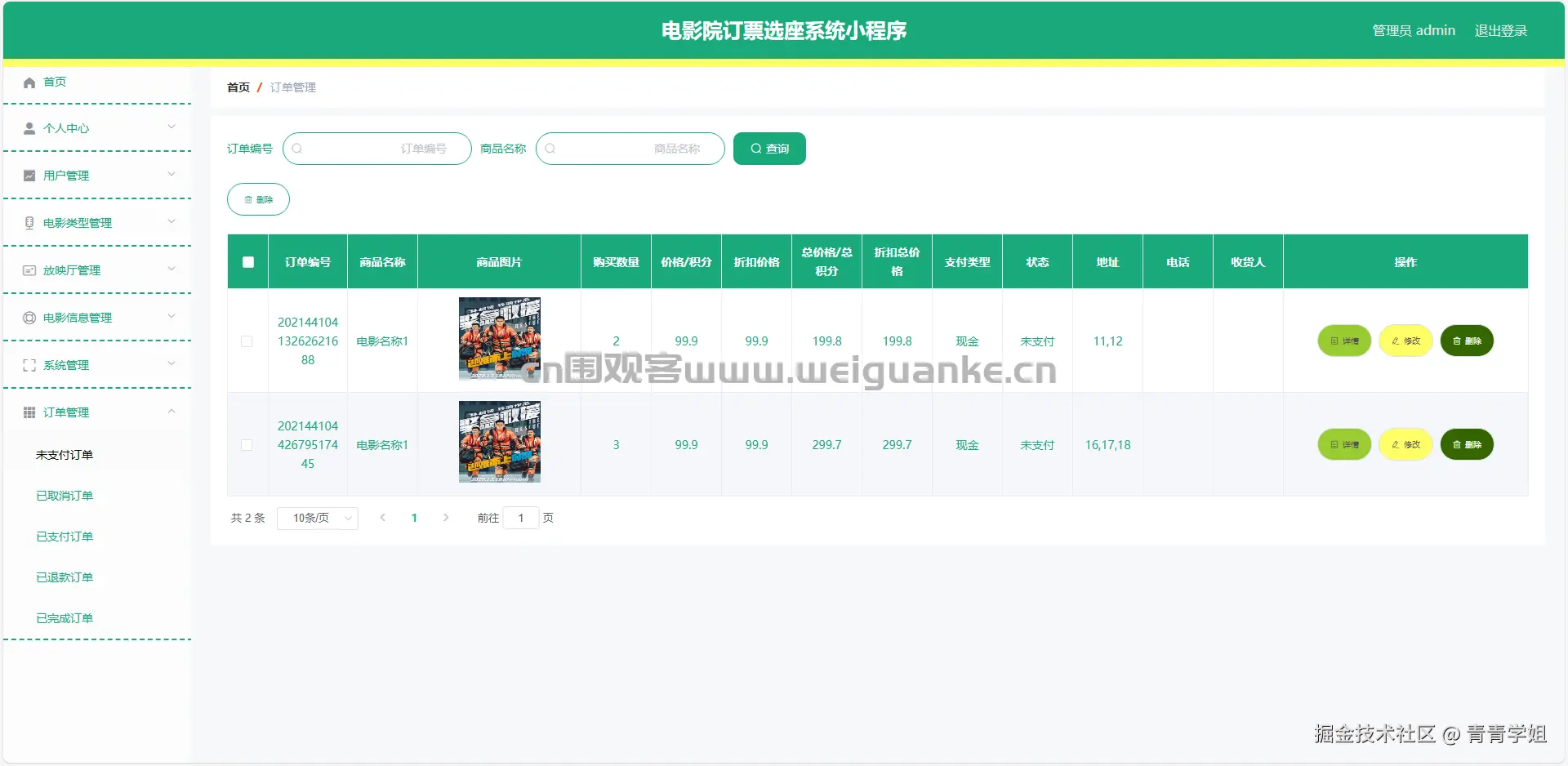
Task: Click the 查询 search button
Action: 768,149
